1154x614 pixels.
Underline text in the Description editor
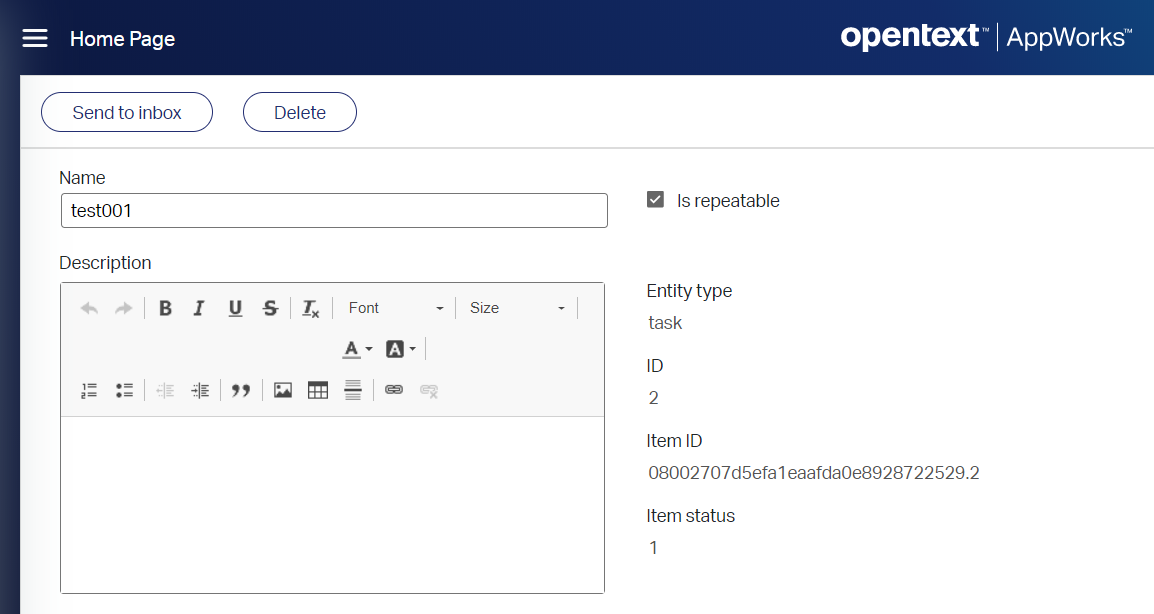coord(235,308)
